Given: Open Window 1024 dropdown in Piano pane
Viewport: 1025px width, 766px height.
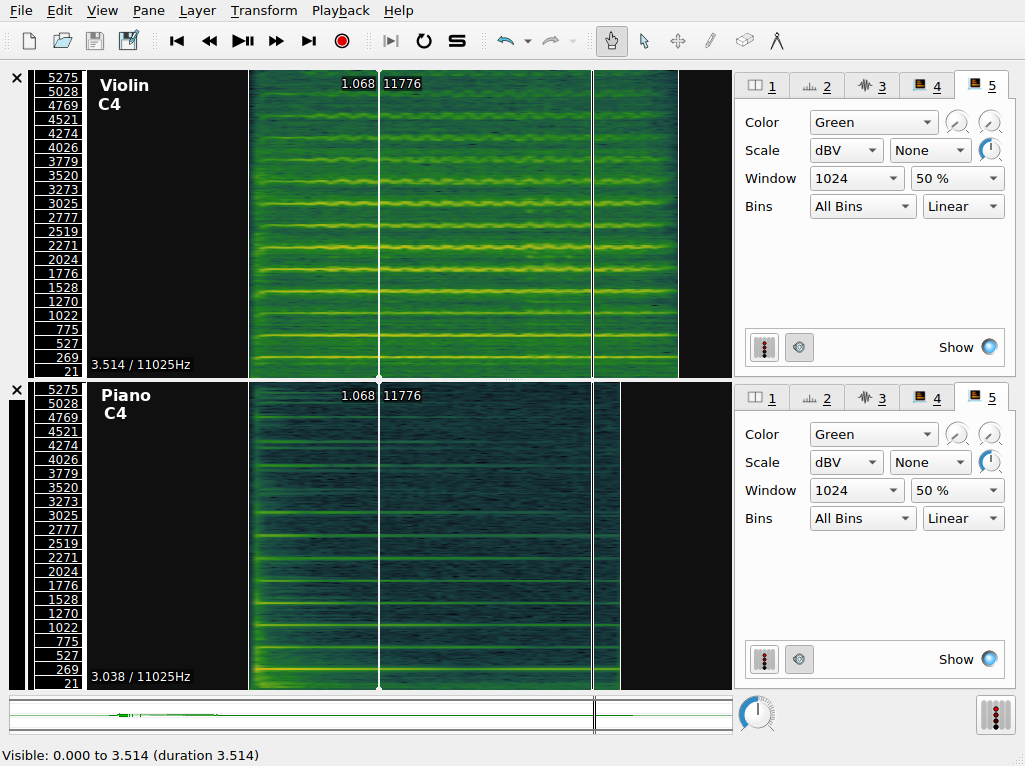Looking at the screenshot, I should [856, 490].
